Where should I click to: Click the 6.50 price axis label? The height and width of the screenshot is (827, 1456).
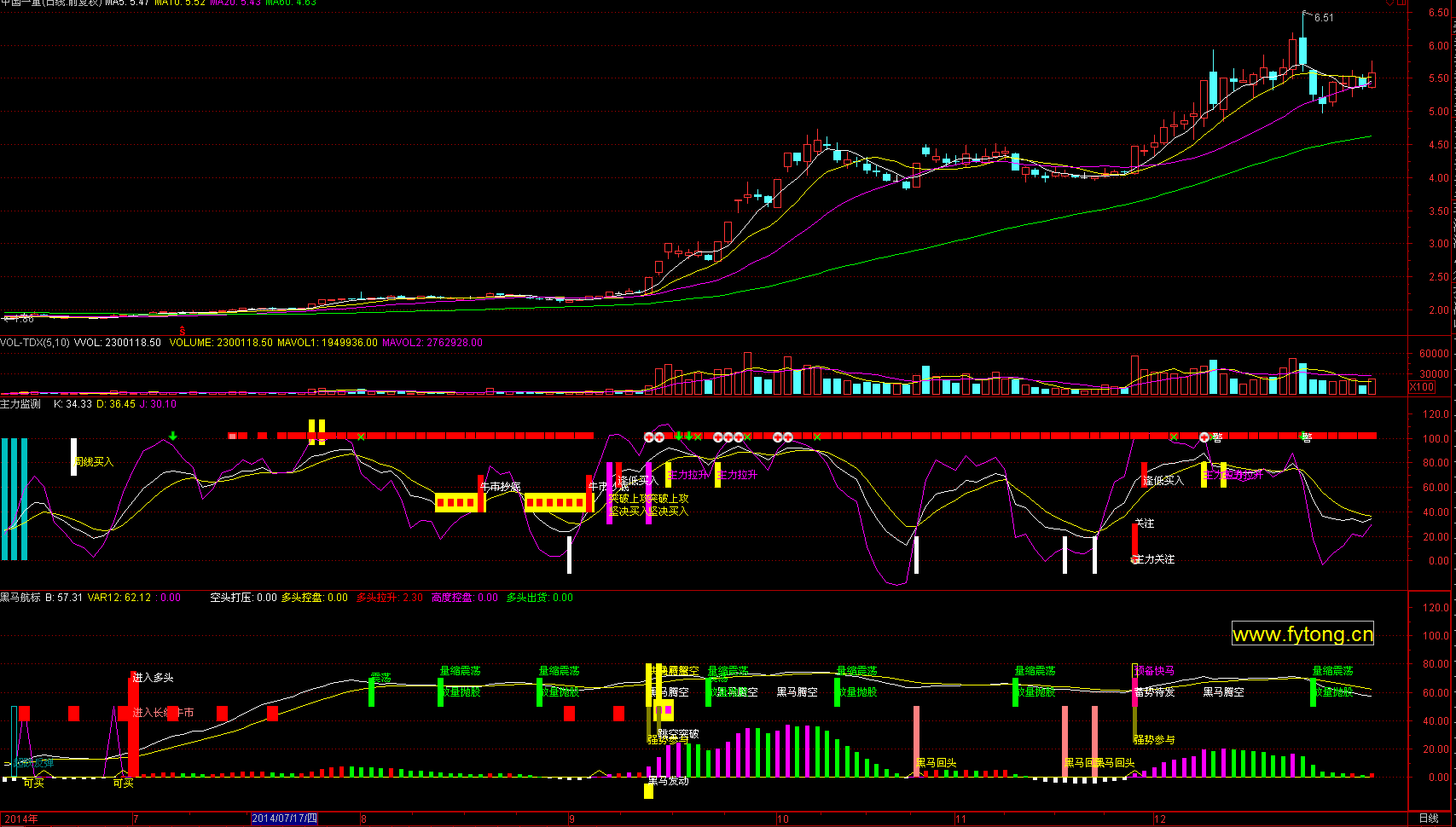(x=1438, y=13)
